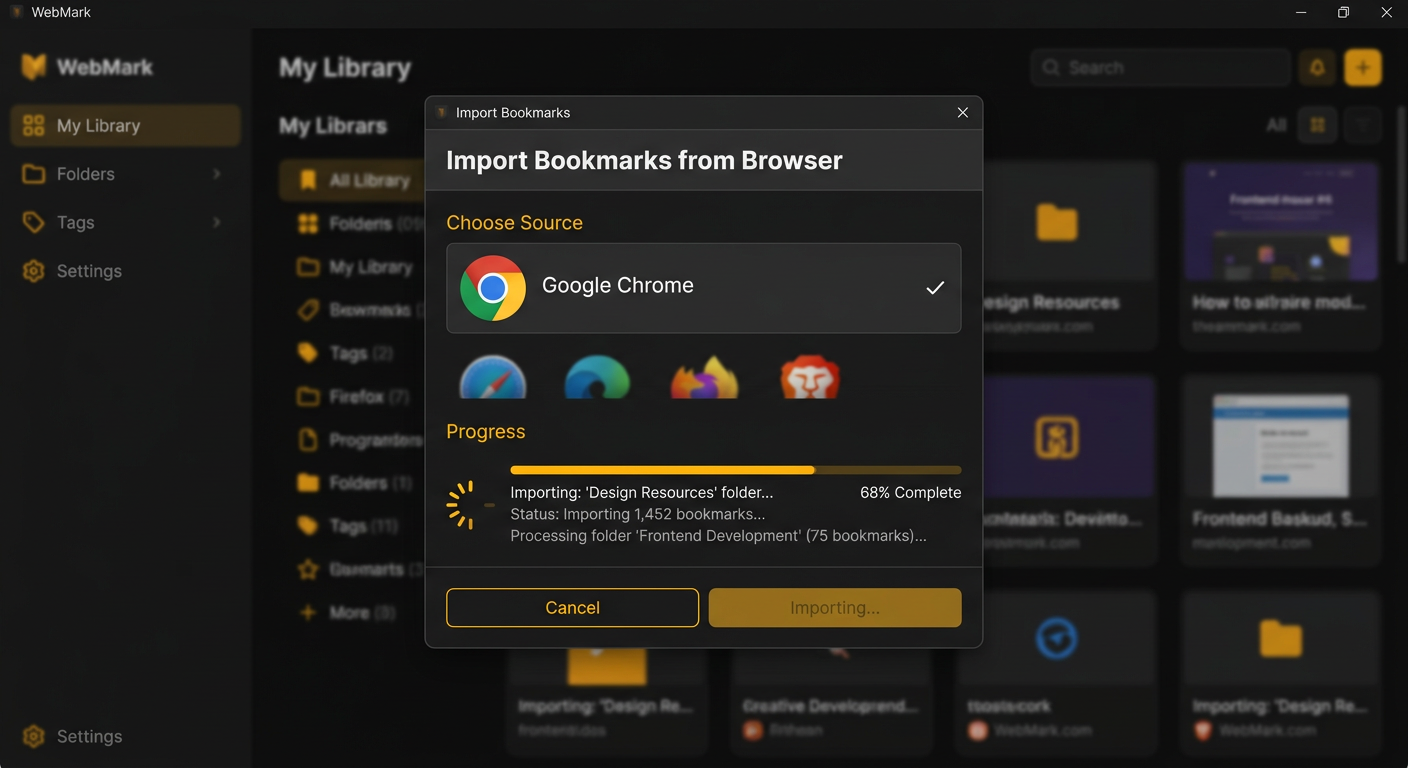The width and height of the screenshot is (1408, 768).
Task: Open notifications via the bell icon
Action: [1317, 68]
